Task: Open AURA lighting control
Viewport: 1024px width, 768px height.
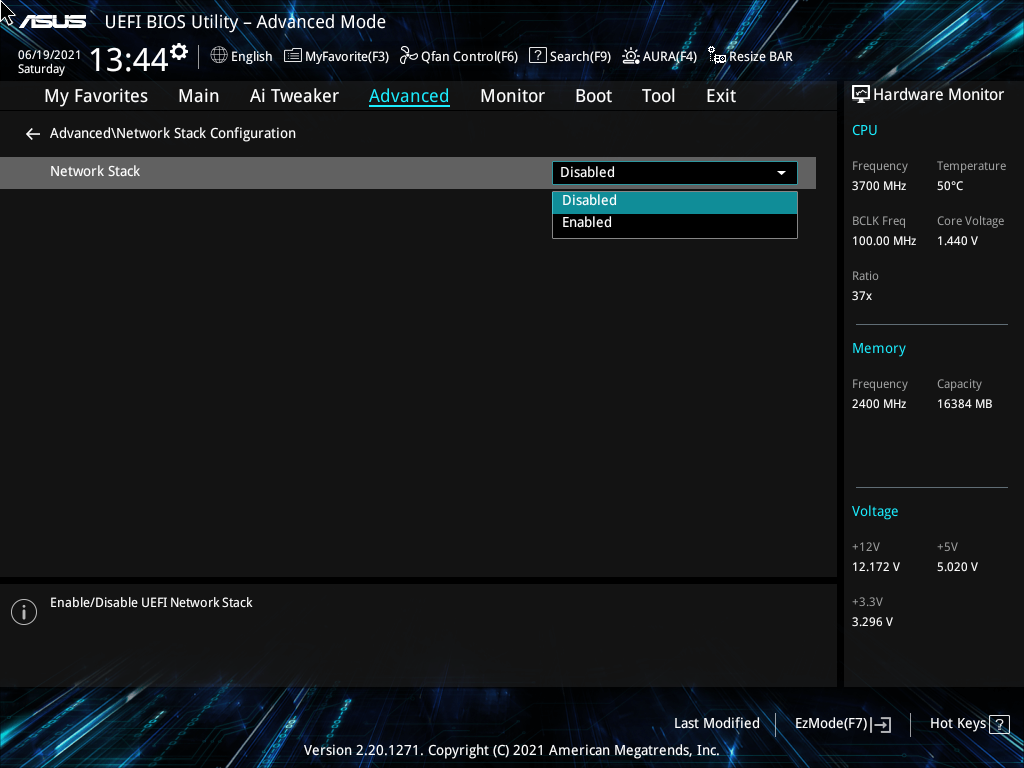Action: point(659,56)
